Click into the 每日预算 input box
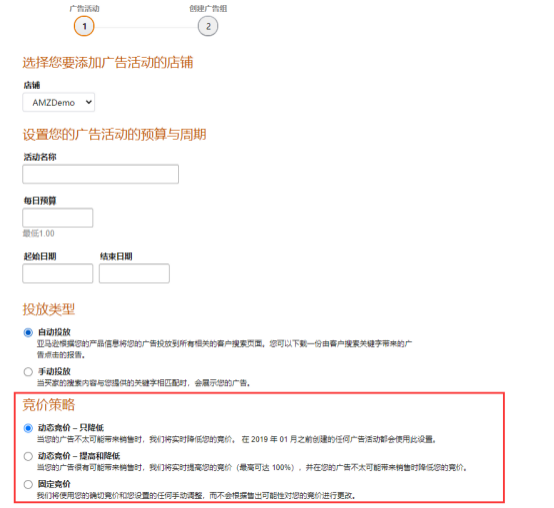This screenshot has width=554, height=508. 58,218
